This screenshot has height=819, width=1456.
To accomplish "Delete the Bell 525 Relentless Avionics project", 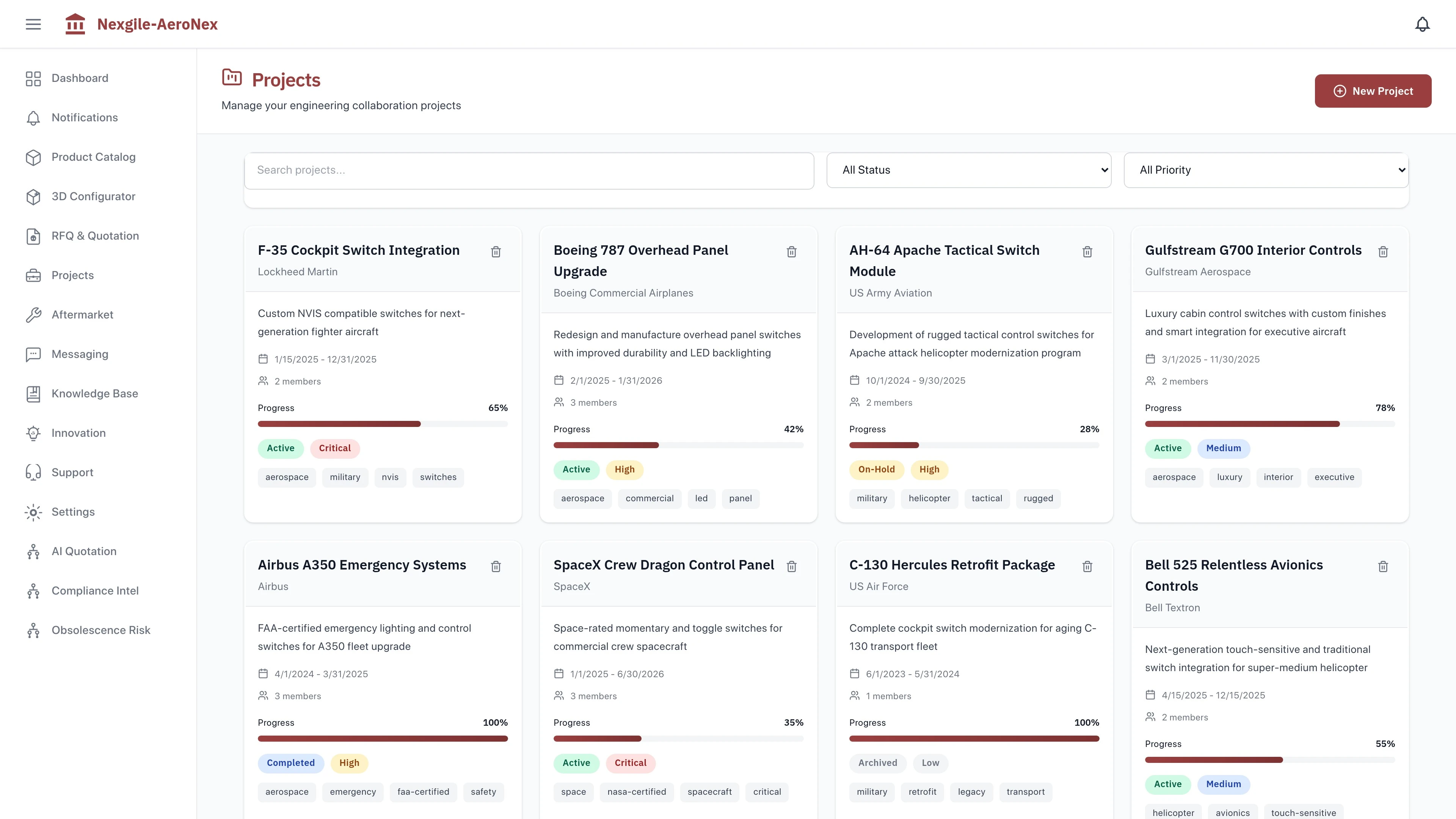I will (x=1383, y=566).
